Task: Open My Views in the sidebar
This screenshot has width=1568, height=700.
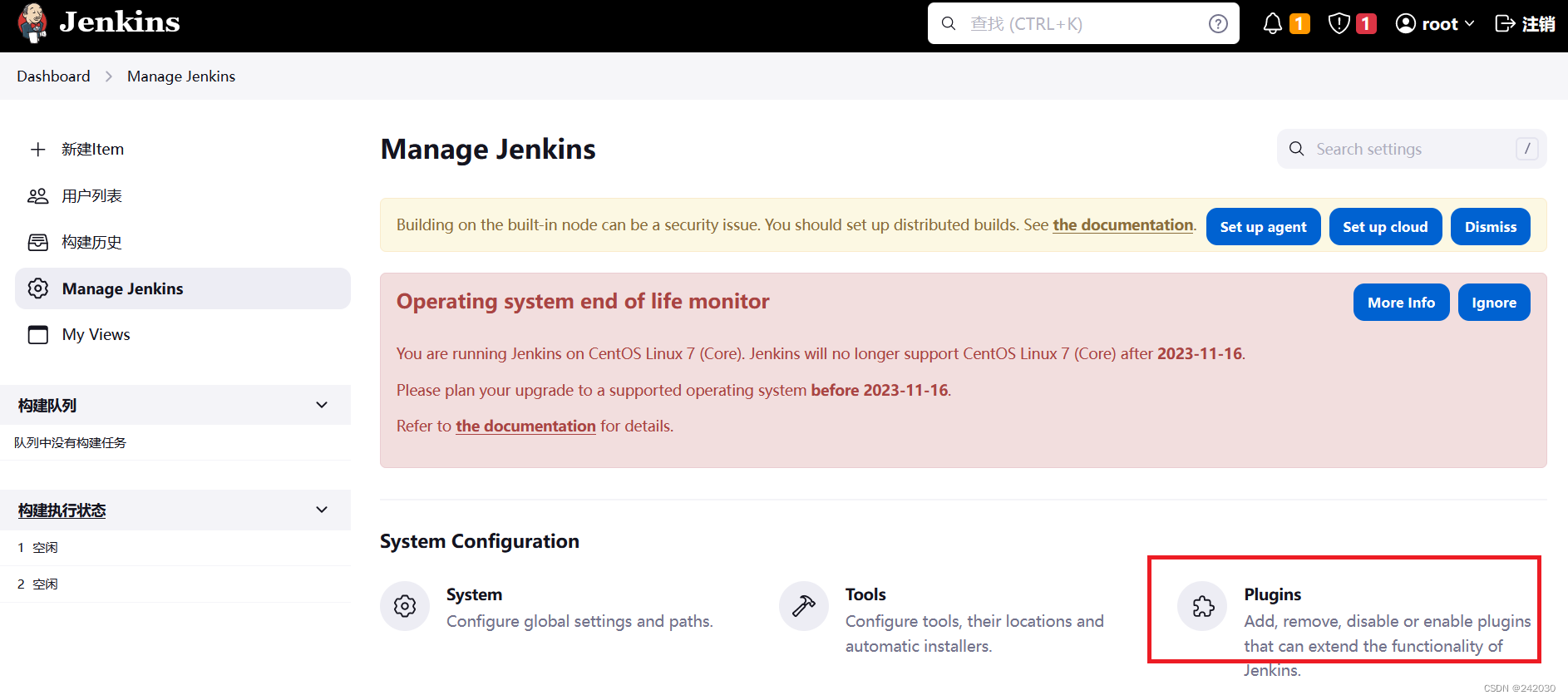Action: tap(96, 335)
